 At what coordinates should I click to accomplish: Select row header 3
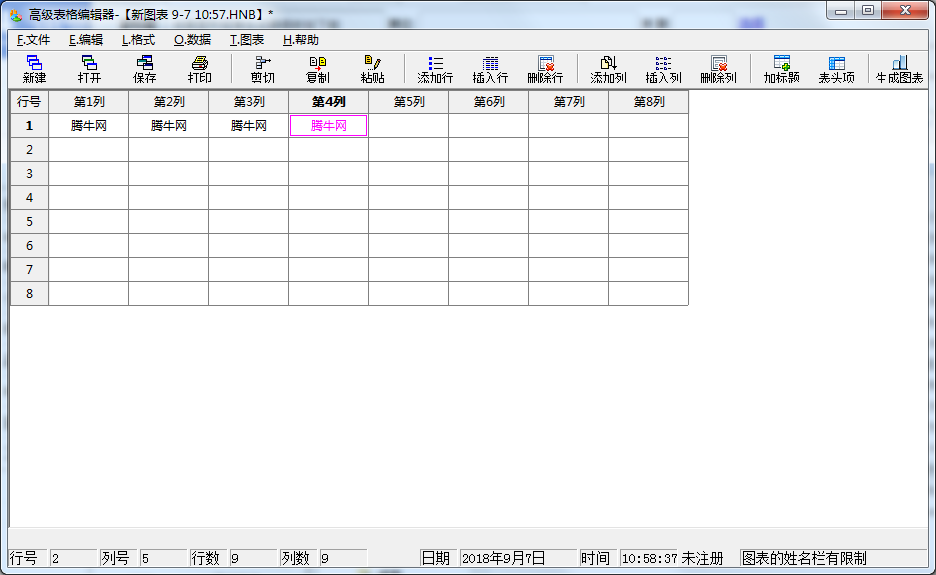tap(29, 174)
